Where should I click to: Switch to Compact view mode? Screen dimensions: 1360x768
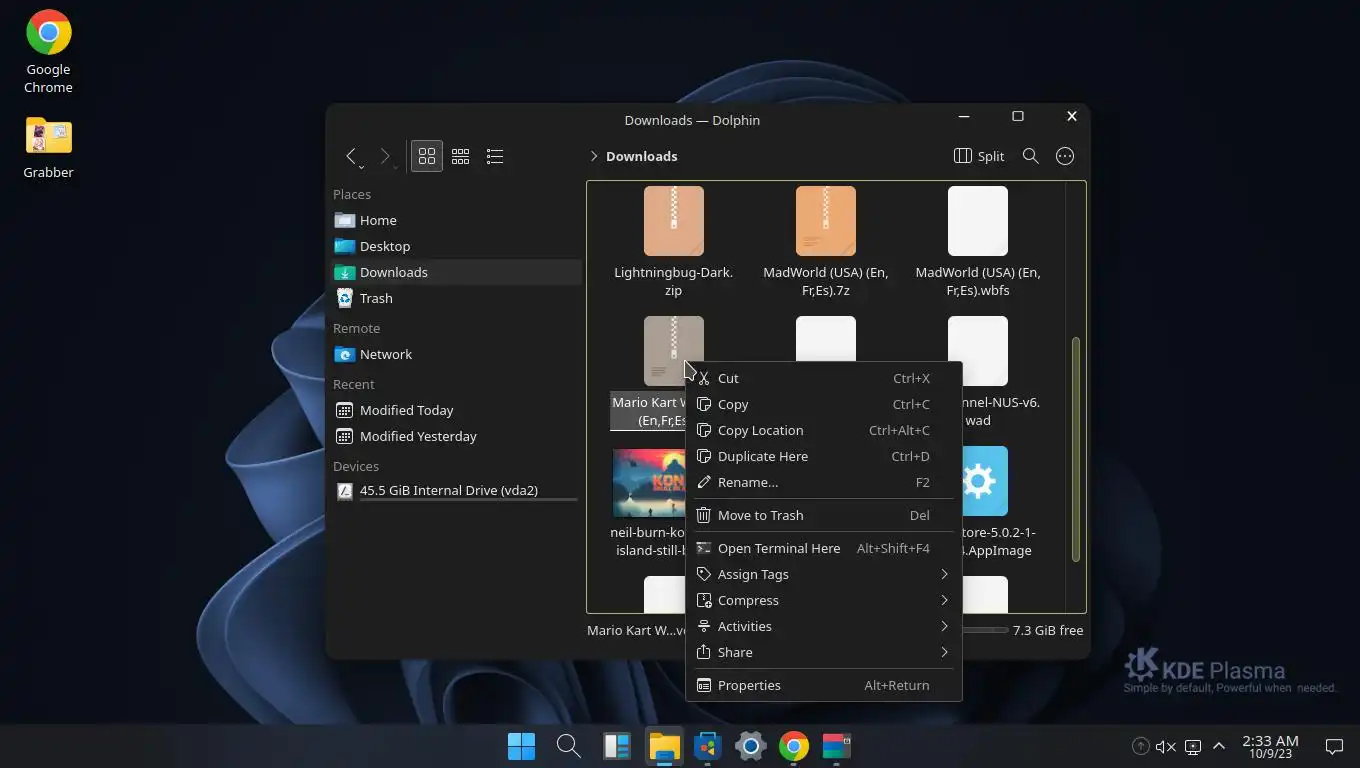[461, 156]
